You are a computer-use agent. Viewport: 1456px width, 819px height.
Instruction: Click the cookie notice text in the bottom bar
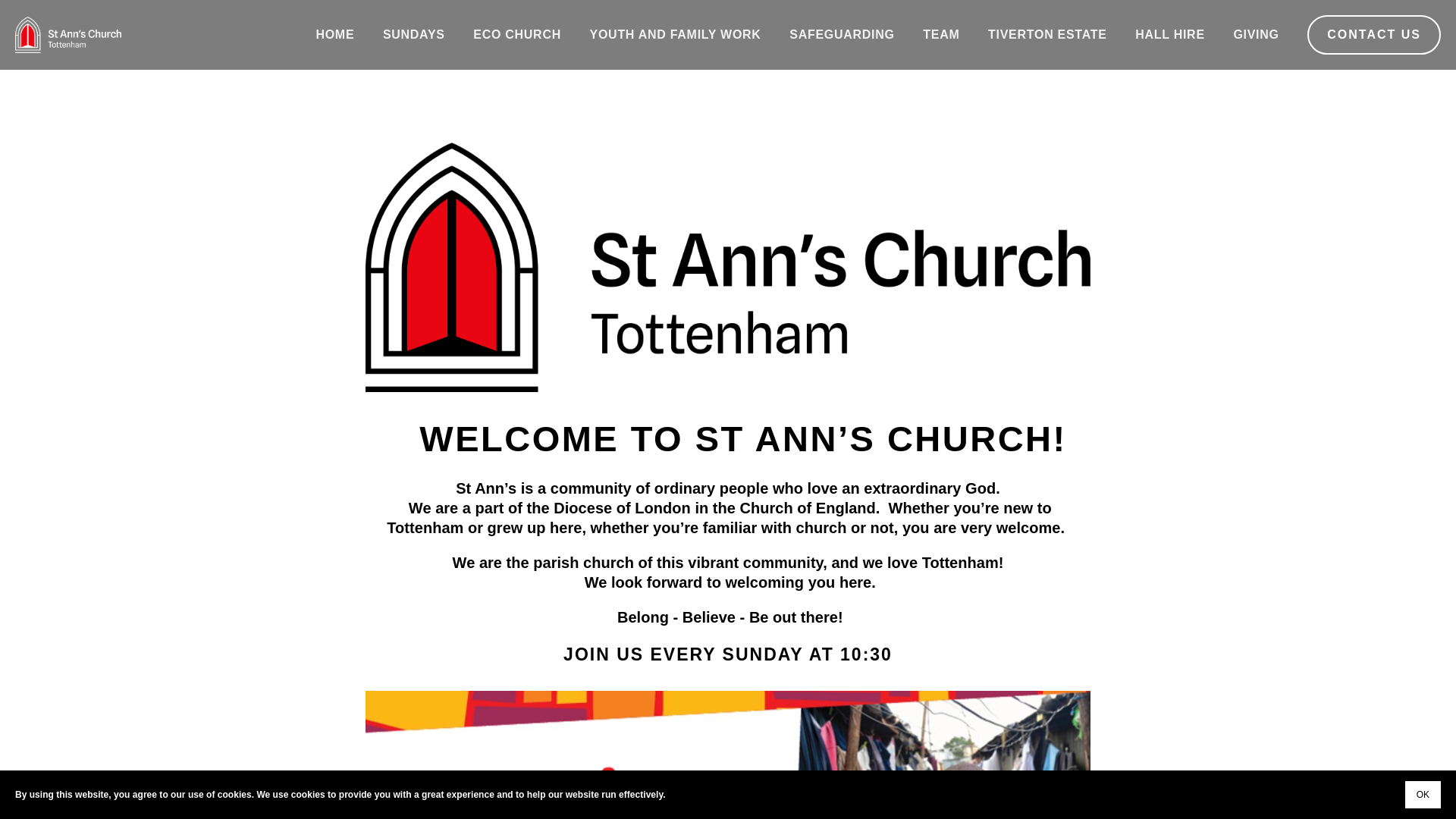340,795
